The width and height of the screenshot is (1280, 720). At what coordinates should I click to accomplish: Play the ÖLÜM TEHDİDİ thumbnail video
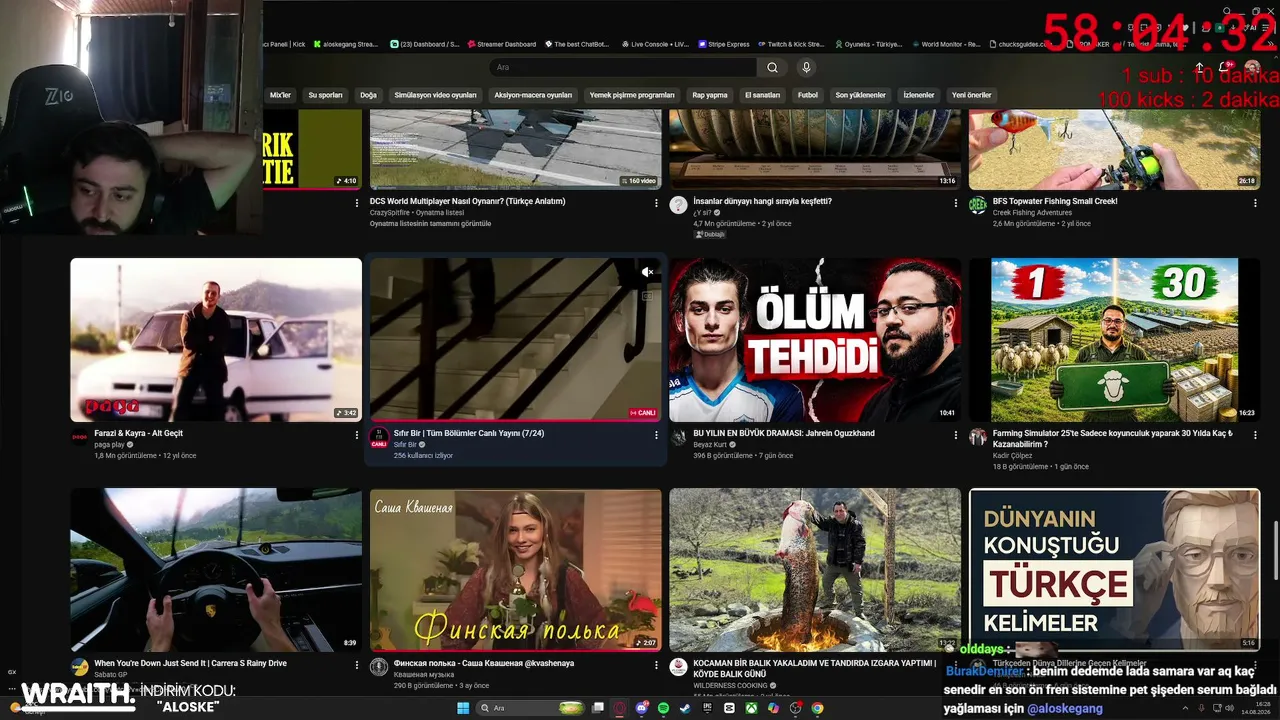point(815,340)
